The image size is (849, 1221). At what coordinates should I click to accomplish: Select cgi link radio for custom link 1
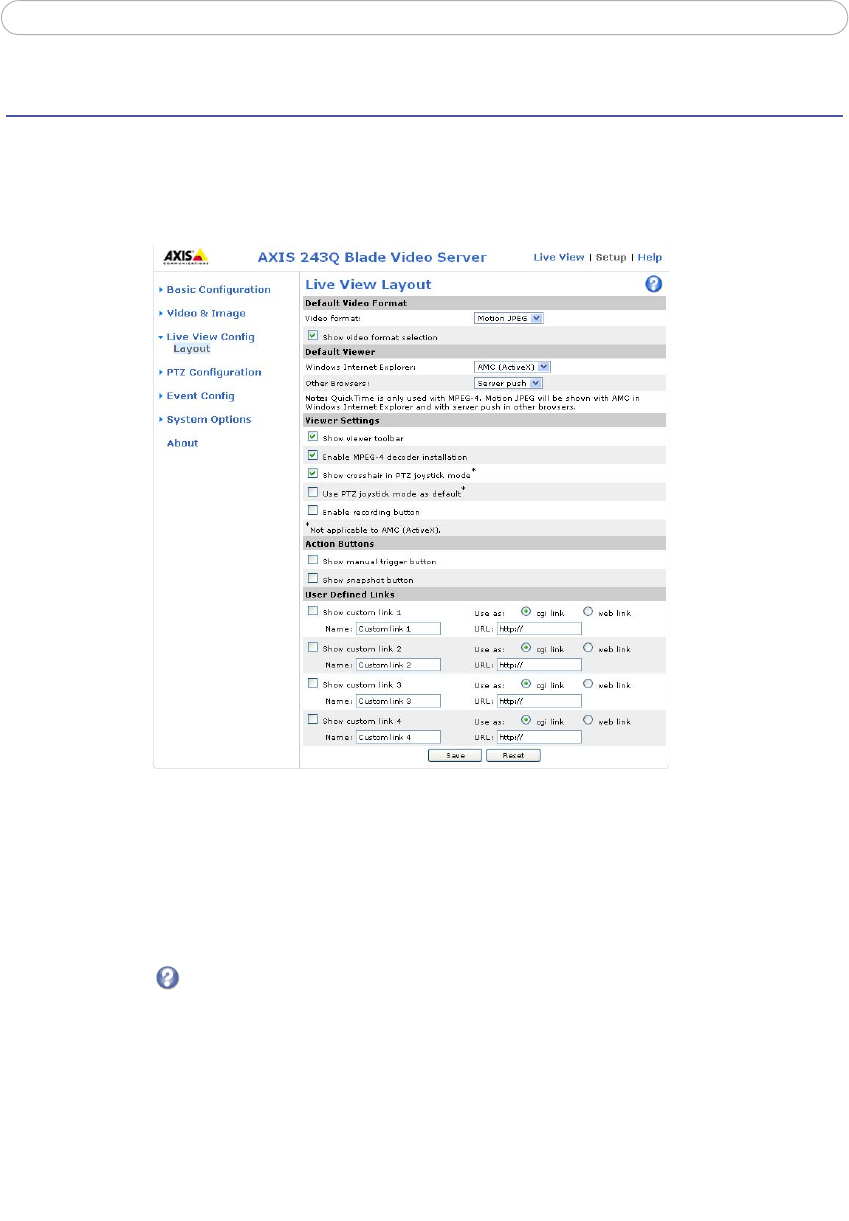click(x=526, y=610)
